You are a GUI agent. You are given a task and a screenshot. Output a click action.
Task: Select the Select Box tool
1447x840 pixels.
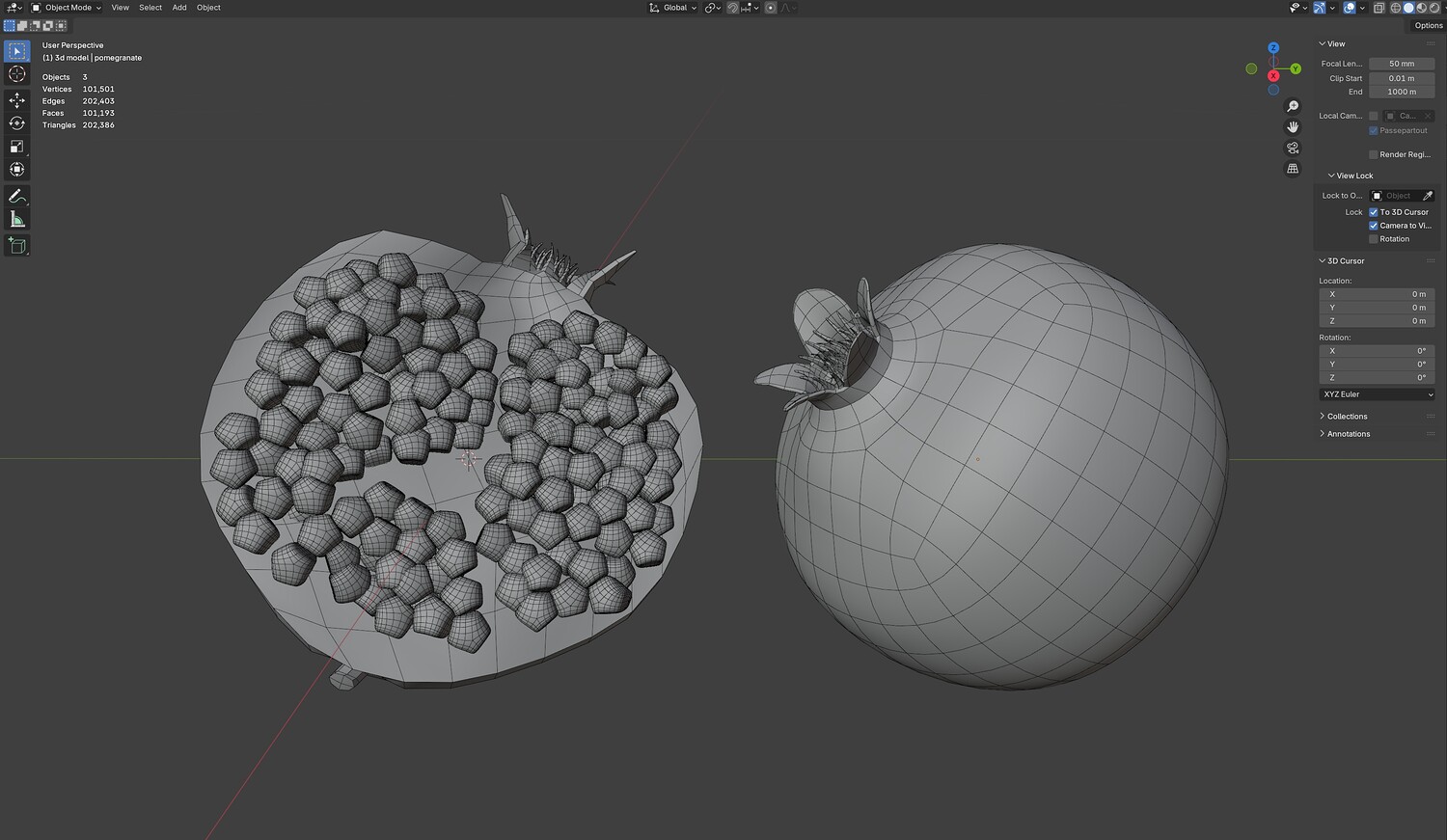pyautogui.click(x=17, y=51)
